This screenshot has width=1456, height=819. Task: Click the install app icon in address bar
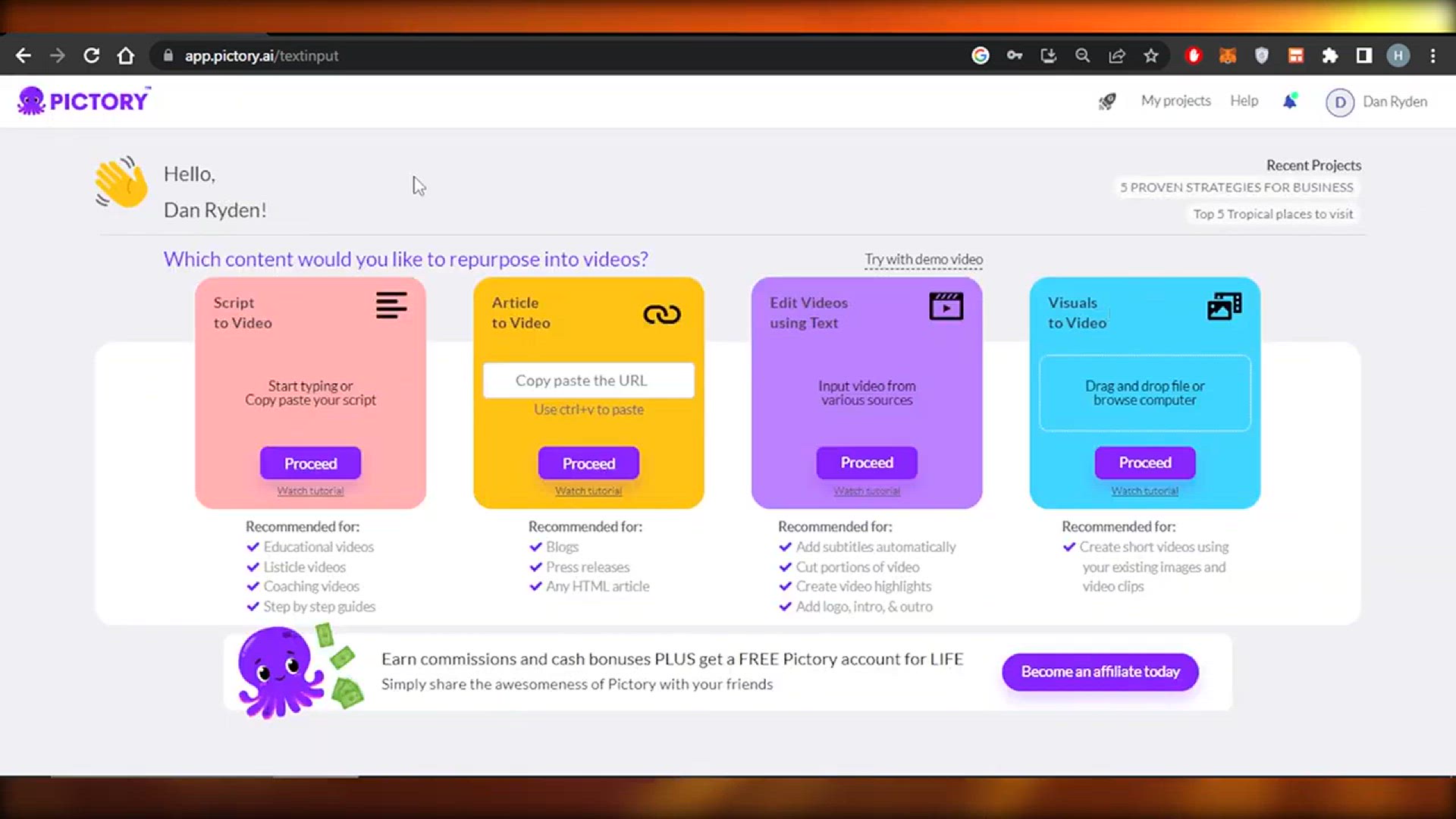click(1049, 55)
